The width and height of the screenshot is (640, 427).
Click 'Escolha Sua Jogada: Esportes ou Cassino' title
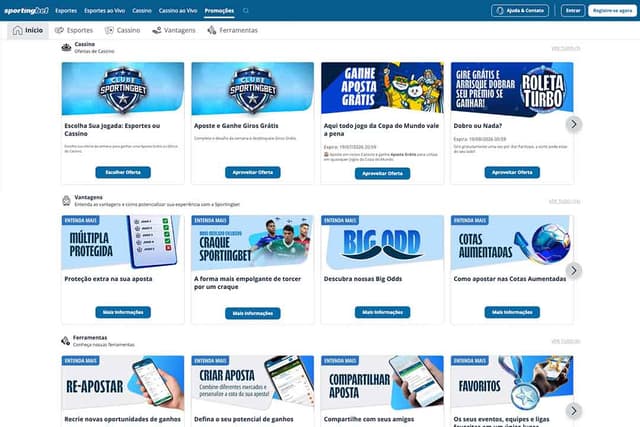pyautogui.click(x=112, y=130)
